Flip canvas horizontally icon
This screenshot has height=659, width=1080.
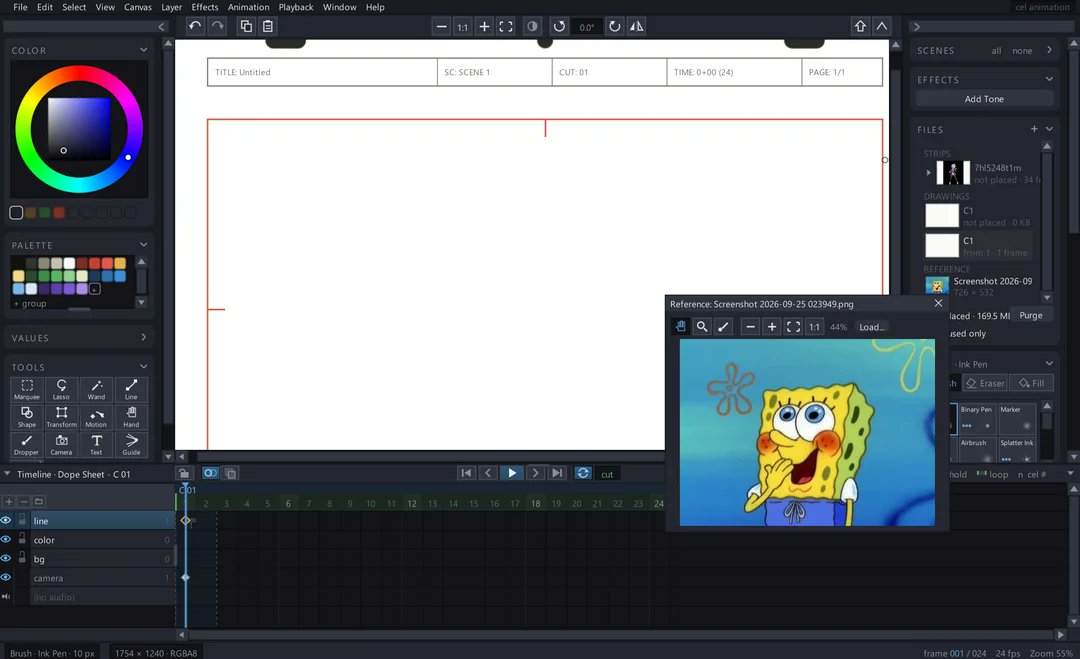[636, 27]
